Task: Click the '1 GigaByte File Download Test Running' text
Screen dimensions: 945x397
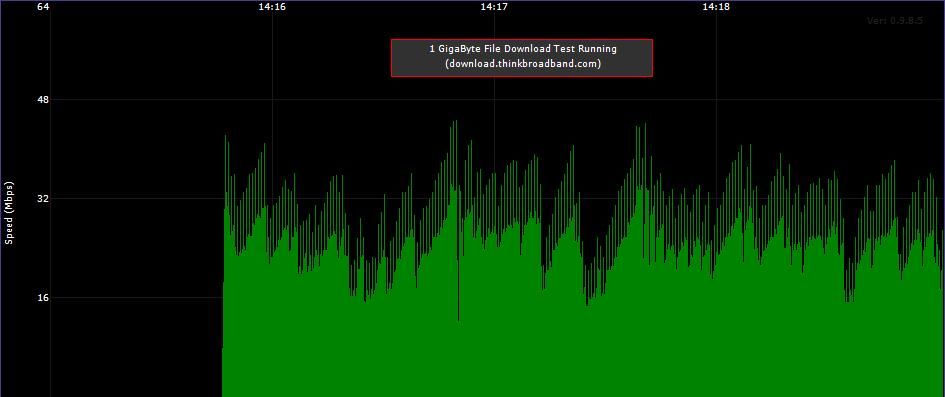Action: point(523,49)
